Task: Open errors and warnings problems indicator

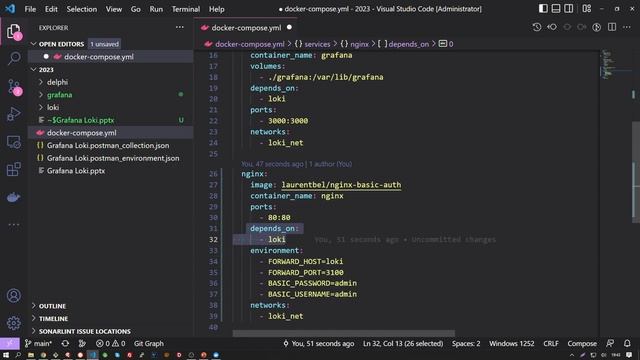Action: [x=111, y=344]
